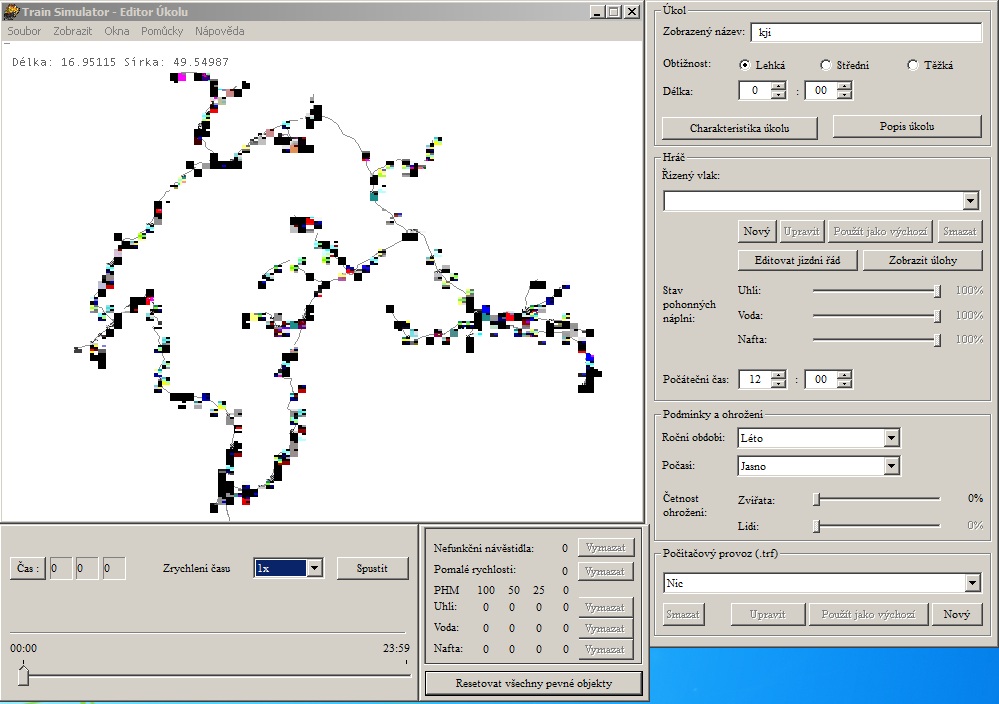The width and height of the screenshot is (999, 704).
Task: Increase the Počáteční čas hours value
Action: pos(778,375)
